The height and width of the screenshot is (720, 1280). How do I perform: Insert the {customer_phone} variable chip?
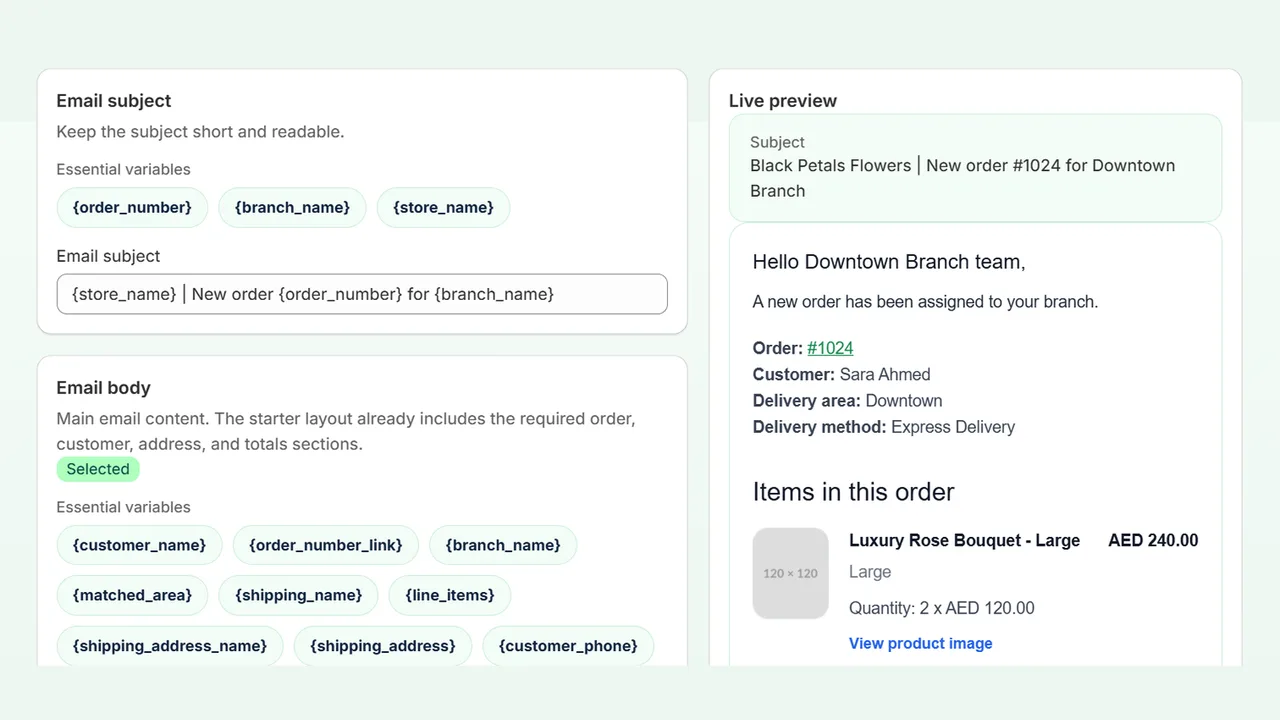[x=568, y=646]
